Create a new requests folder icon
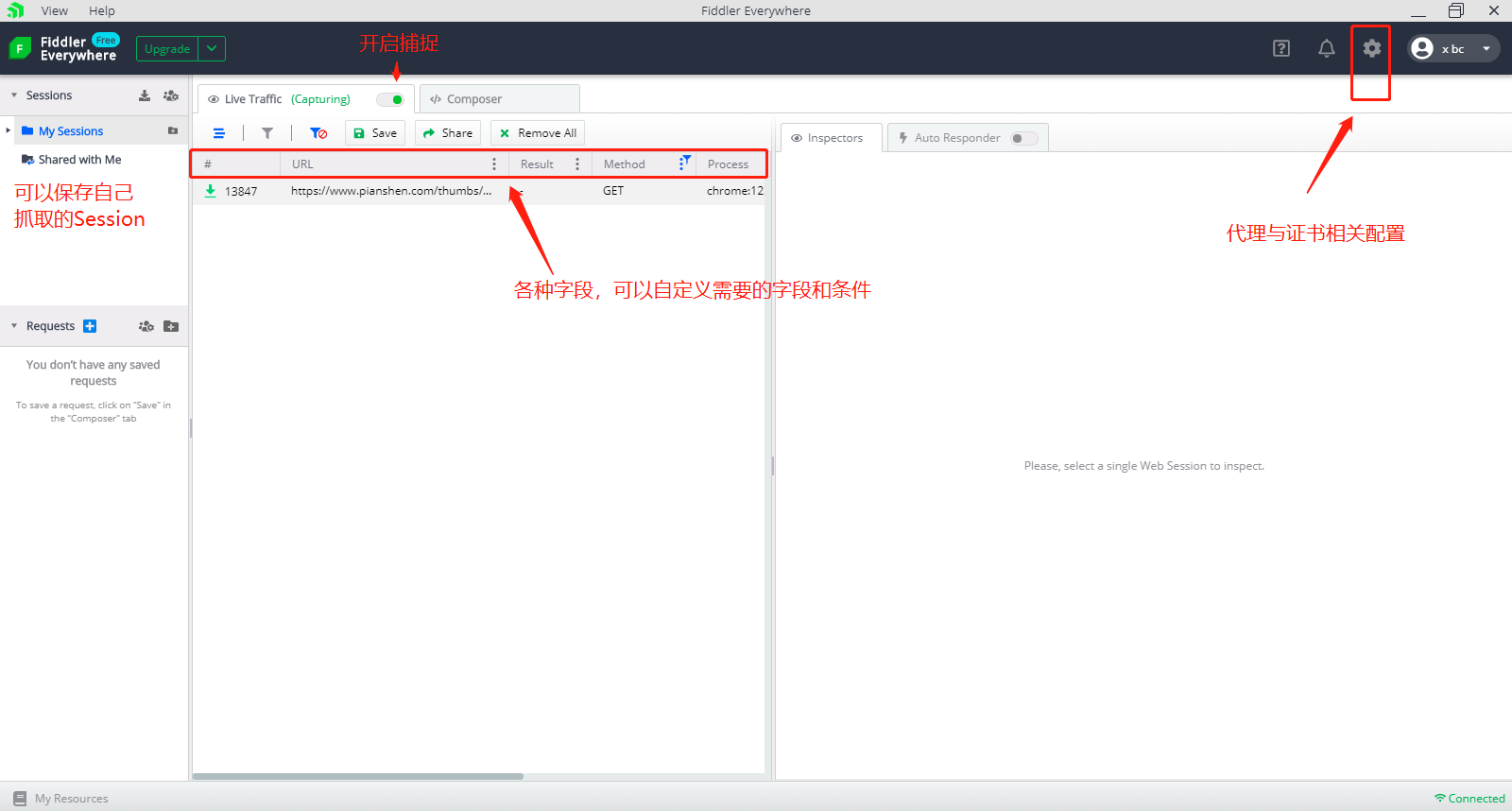The image size is (1512, 811). coord(171,326)
